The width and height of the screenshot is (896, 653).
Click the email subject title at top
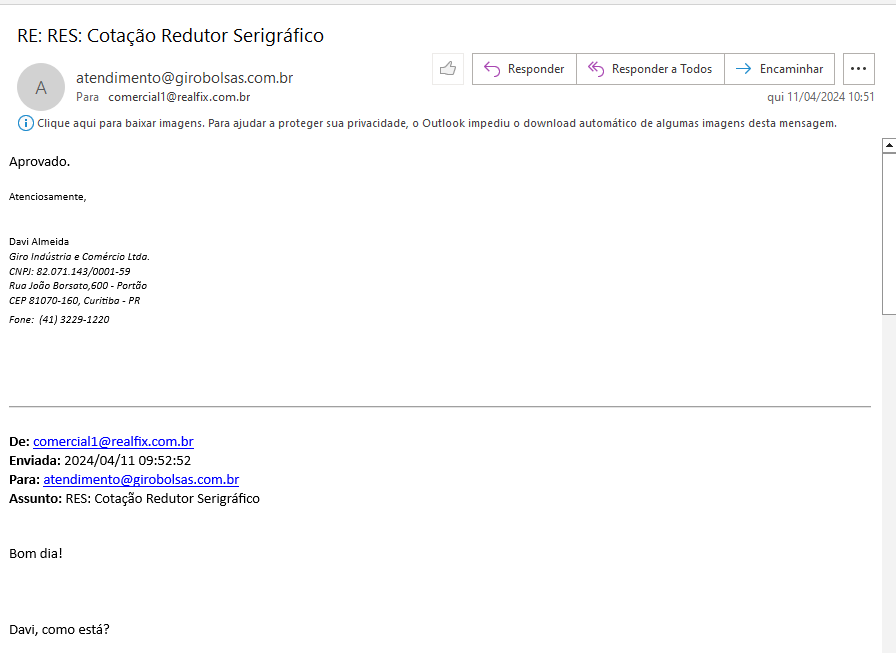click(x=170, y=36)
